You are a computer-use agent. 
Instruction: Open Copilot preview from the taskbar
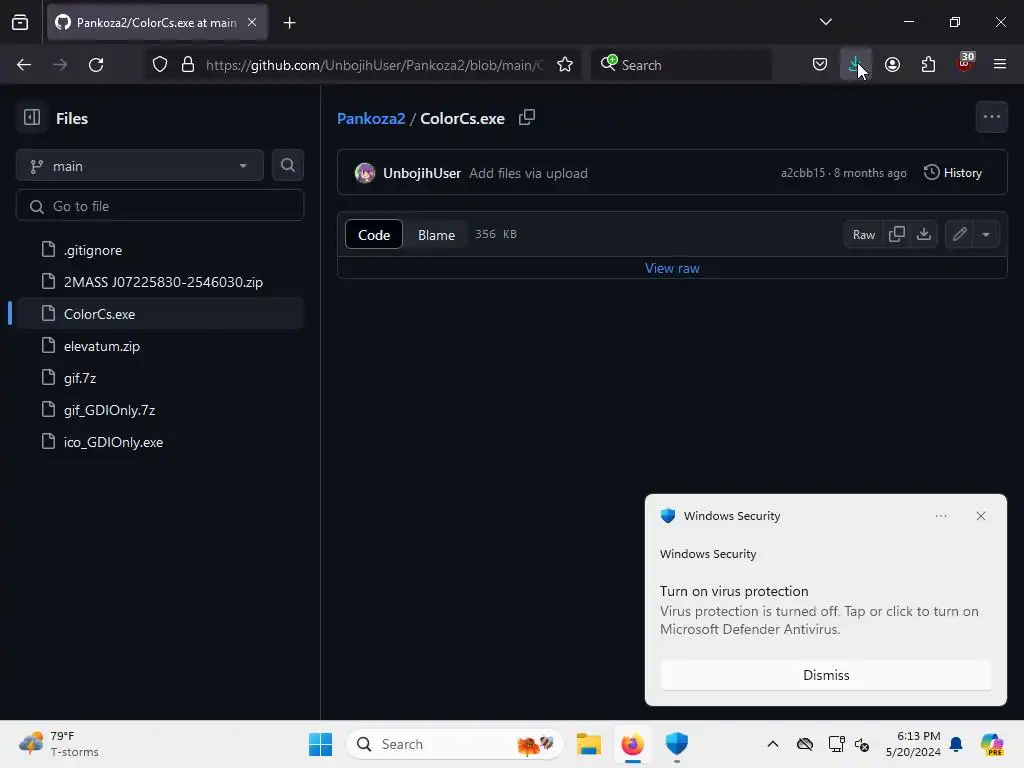[991, 744]
